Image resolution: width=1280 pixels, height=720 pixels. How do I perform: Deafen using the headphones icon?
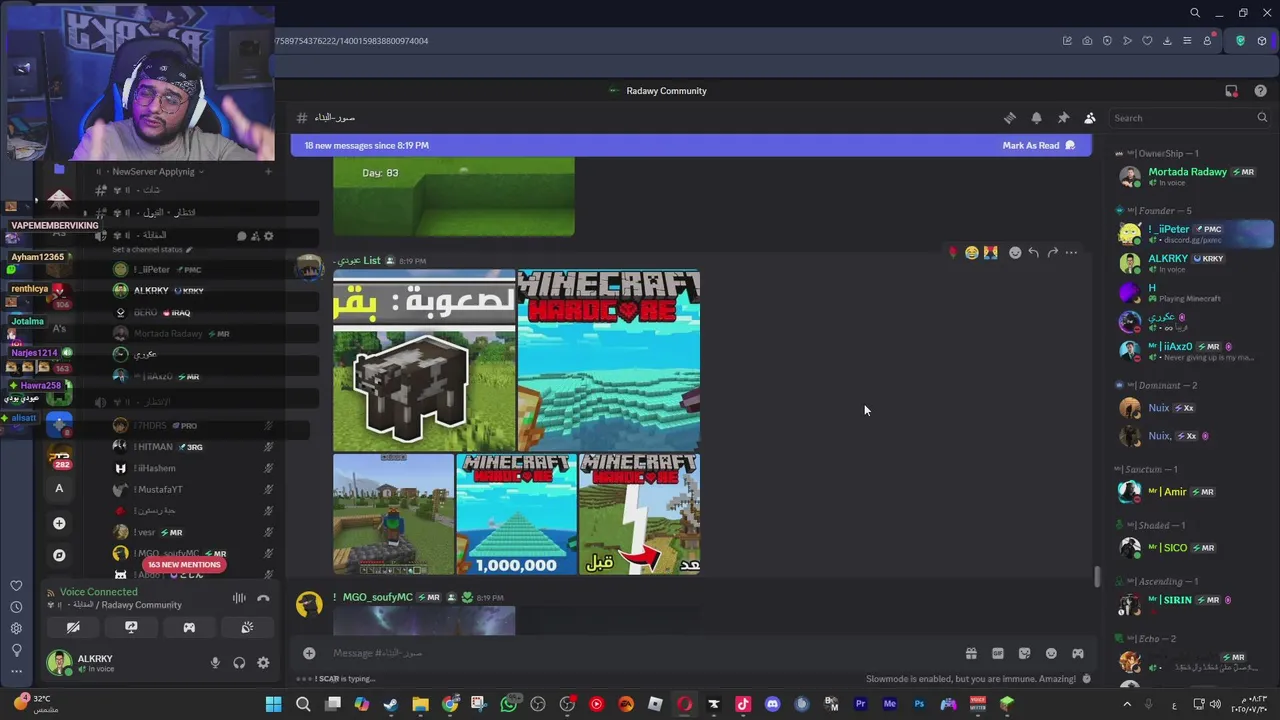[239, 663]
